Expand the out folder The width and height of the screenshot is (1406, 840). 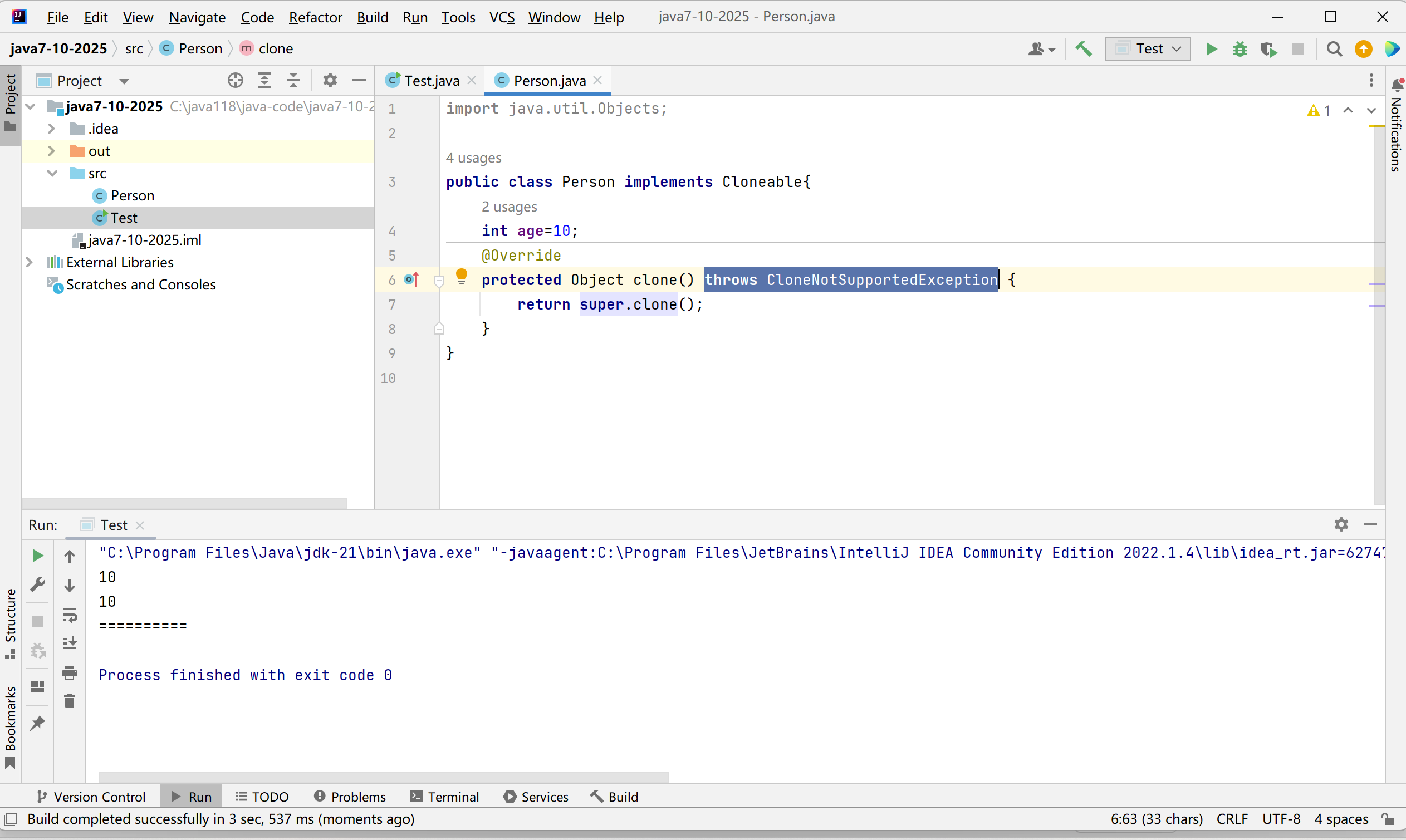point(52,151)
